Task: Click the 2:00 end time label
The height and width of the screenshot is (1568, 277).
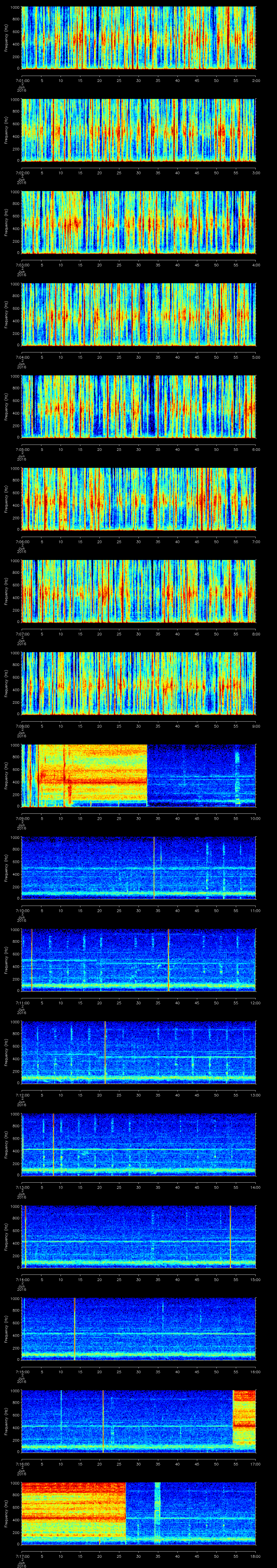Action: [256, 80]
